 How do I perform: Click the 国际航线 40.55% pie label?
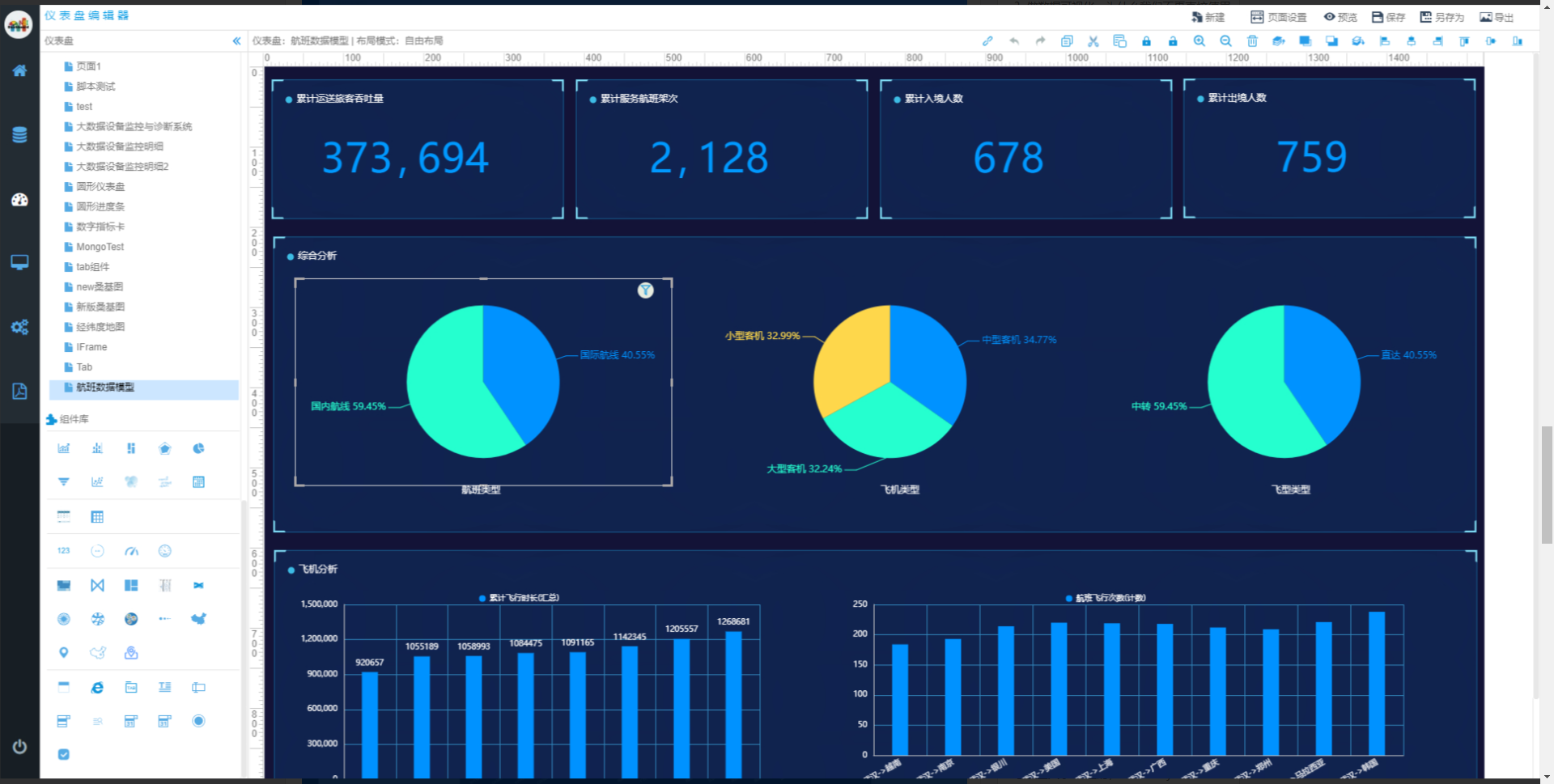[618, 355]
